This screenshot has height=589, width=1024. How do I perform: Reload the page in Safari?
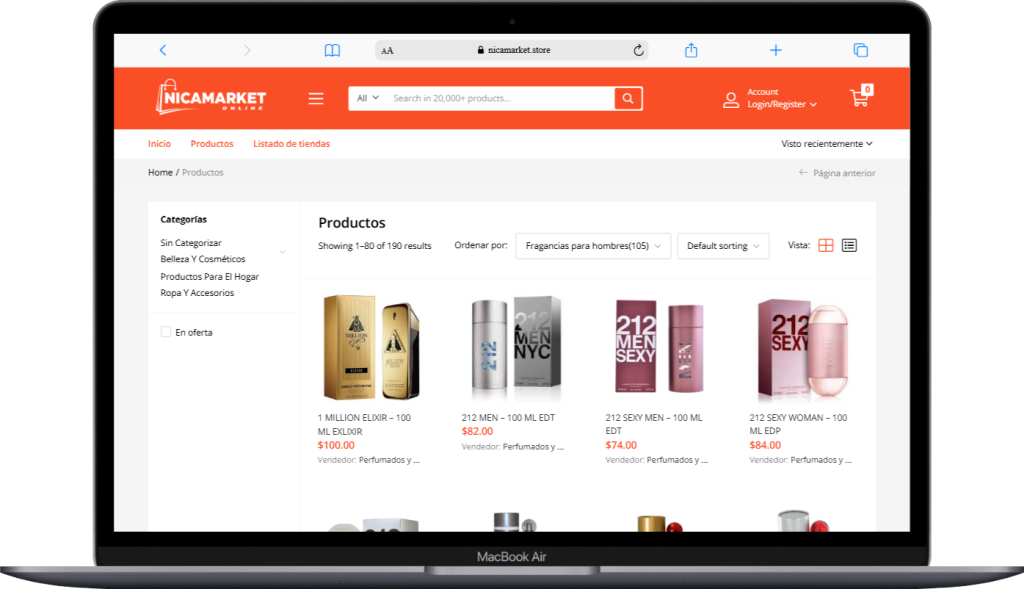point(638,50)
